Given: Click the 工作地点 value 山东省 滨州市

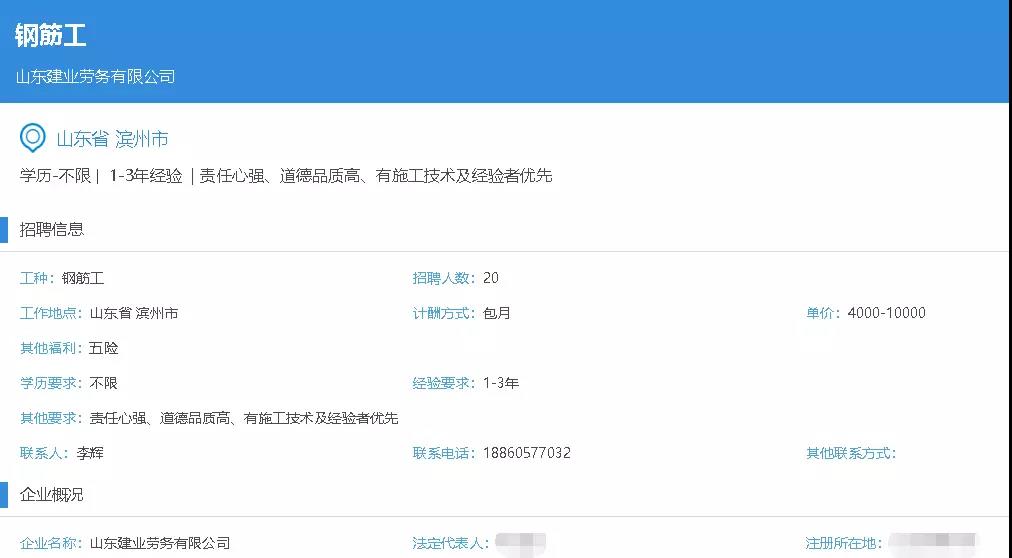Looking at the screenshot, I should point(134,313).
